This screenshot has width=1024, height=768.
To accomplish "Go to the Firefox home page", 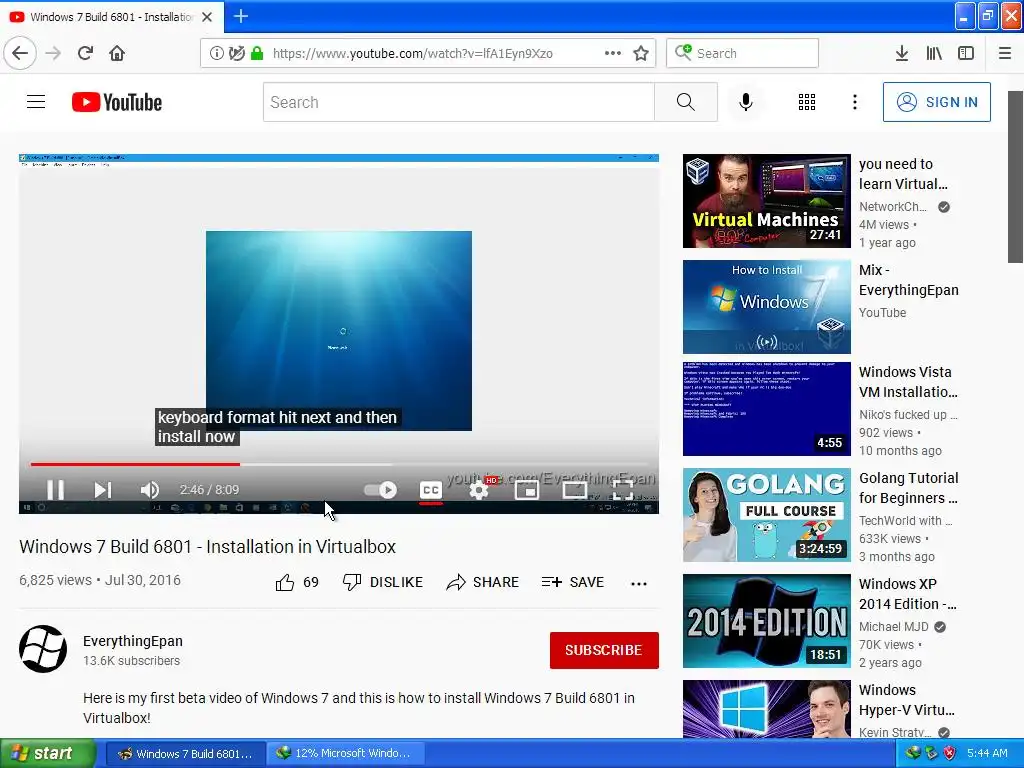I will tap(117, 53).
